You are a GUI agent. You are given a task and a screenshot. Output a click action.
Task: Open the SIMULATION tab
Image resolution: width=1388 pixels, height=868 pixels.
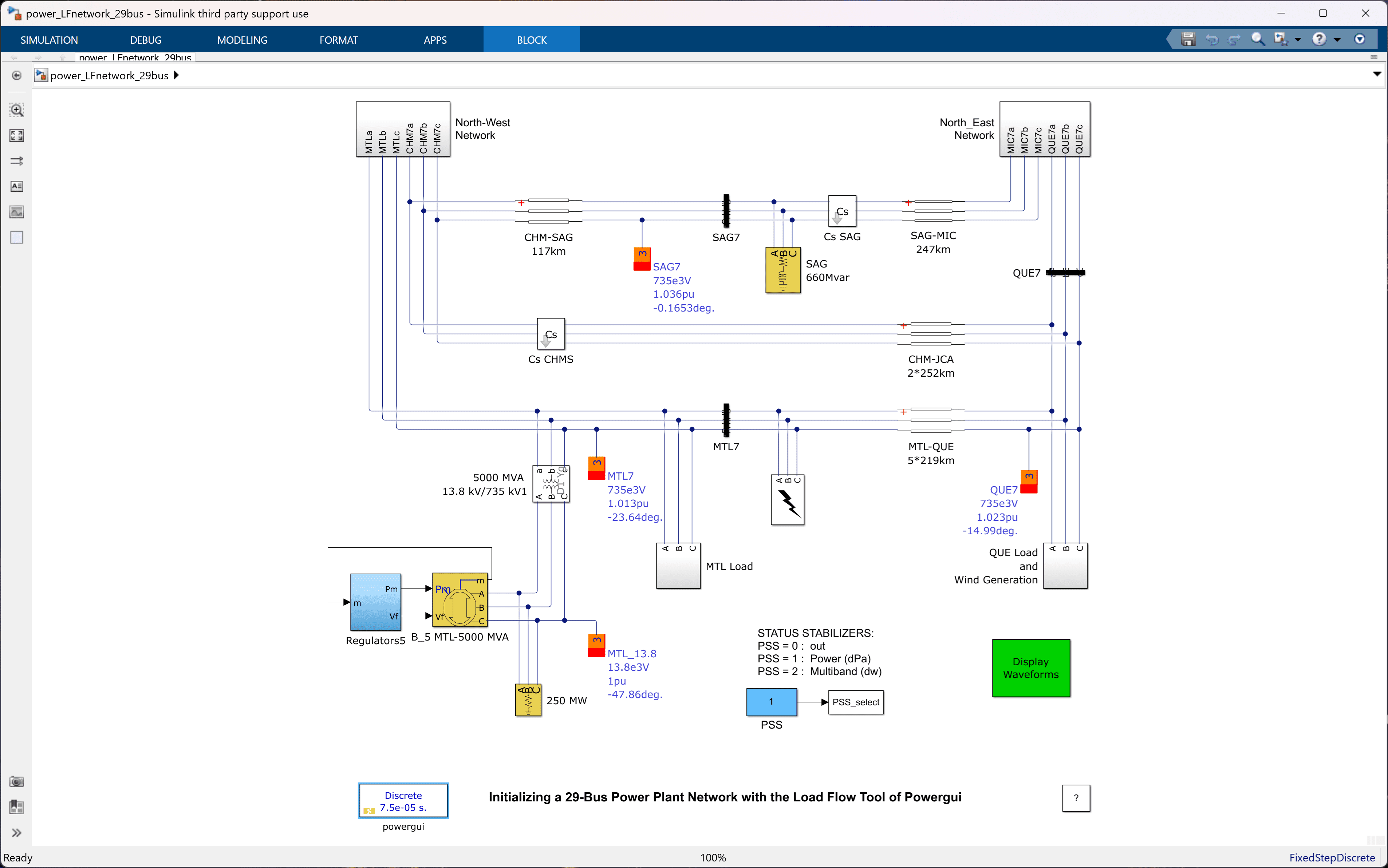pos(49,40)
